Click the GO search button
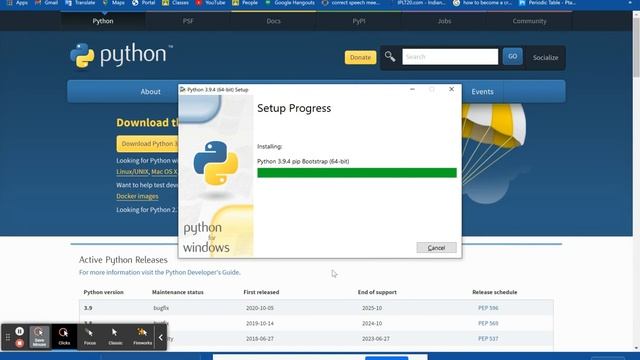Image resolution: width=640 pixels, height=360 pixels. tap(513, 56)
